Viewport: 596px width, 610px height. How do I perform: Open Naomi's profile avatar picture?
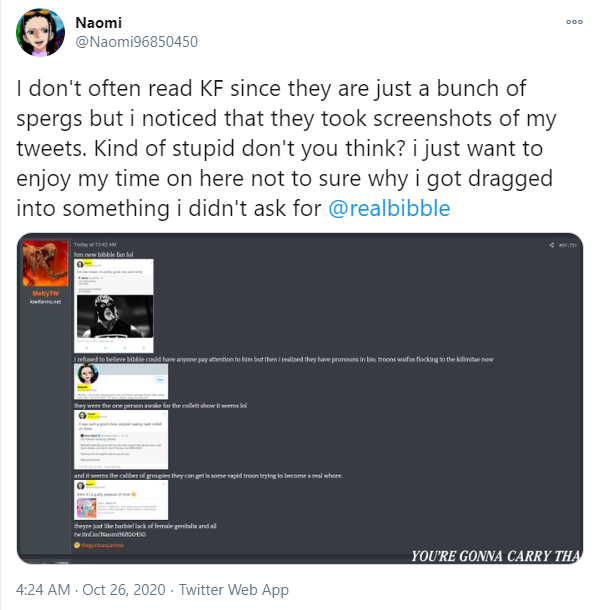[40, 32]
